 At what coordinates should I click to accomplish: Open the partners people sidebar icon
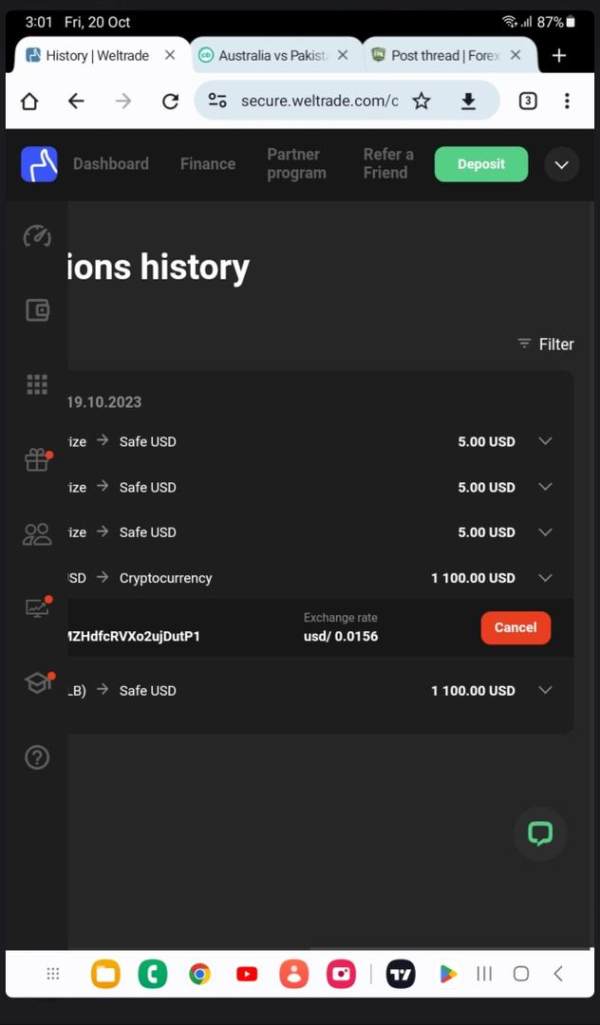click(37, 534)
